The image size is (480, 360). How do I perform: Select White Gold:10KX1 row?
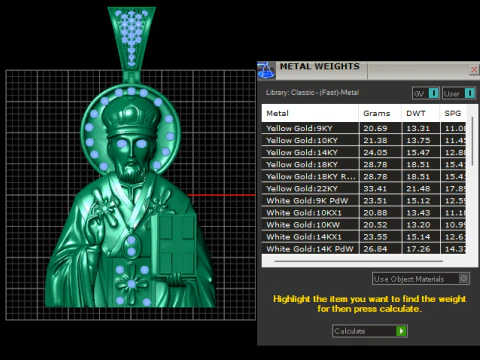pos(364,213)
